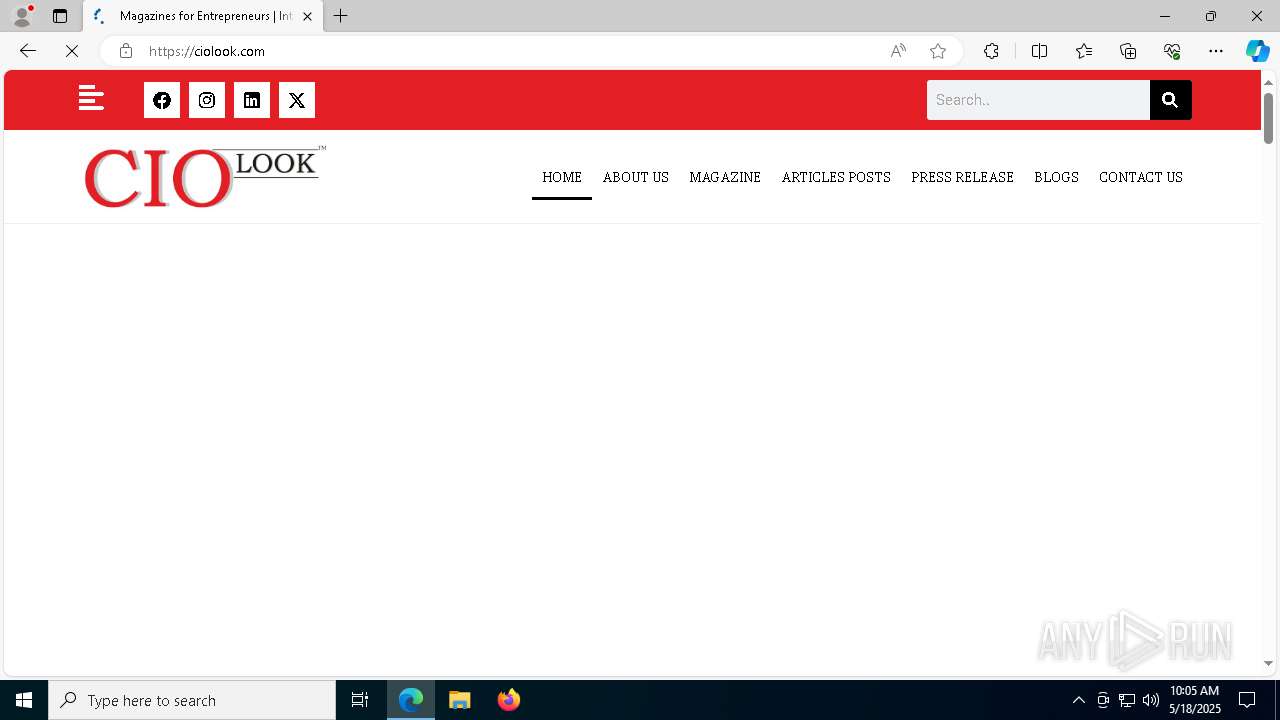Open the CIOLook Facebook page
Image resolution: width=1280 pixels, height=720 pixels.
[x=162, y=100]
